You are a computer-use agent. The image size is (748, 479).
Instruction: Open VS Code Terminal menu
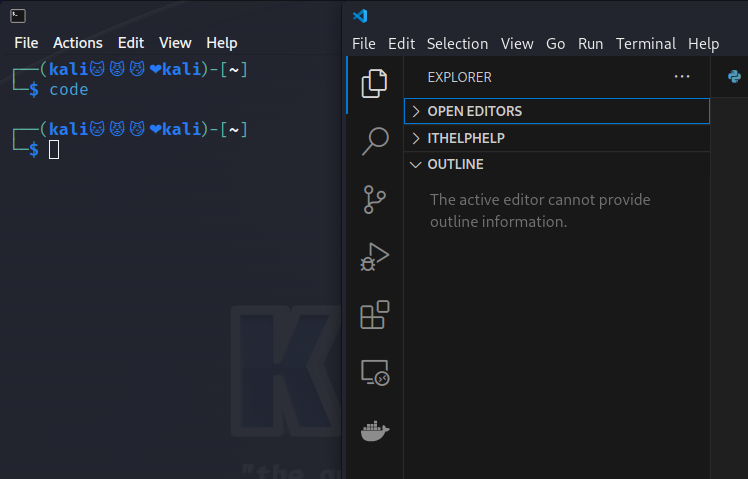tap(645, 44)
